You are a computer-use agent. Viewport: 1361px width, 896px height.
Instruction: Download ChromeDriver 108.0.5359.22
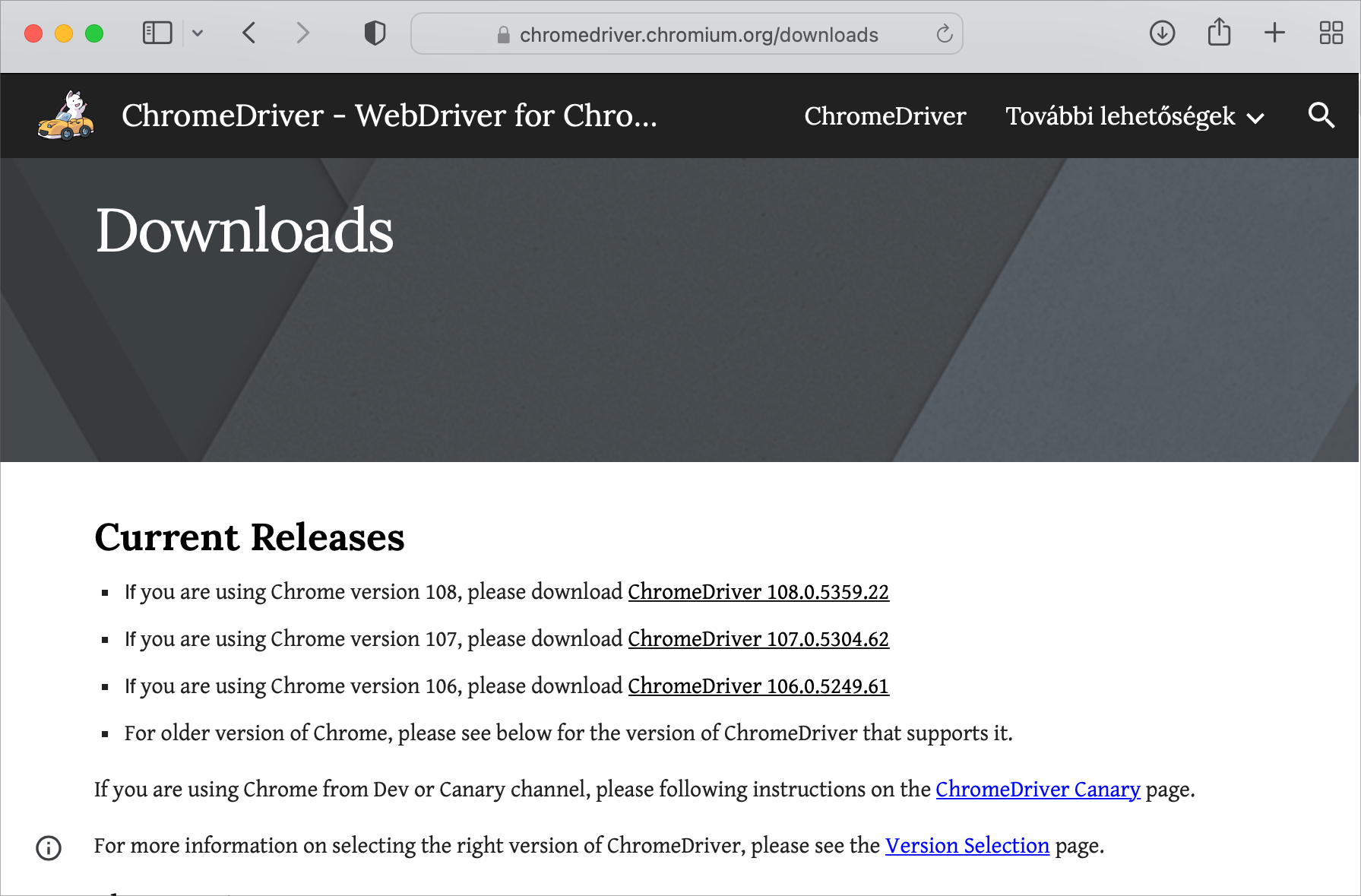click(758, 592)
